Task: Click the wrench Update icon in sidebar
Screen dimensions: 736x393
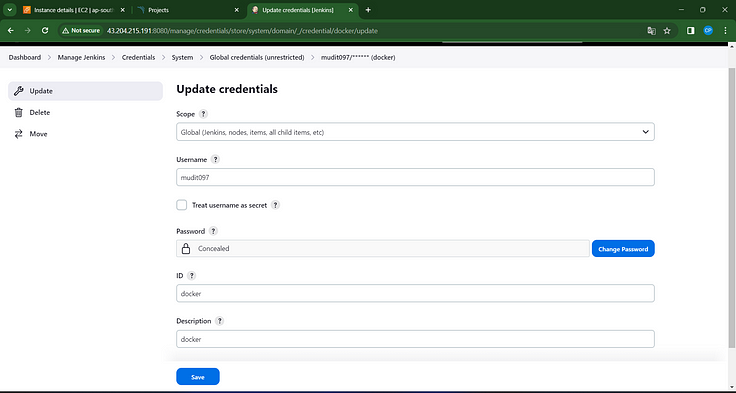Action: click(x=19, y=91)
